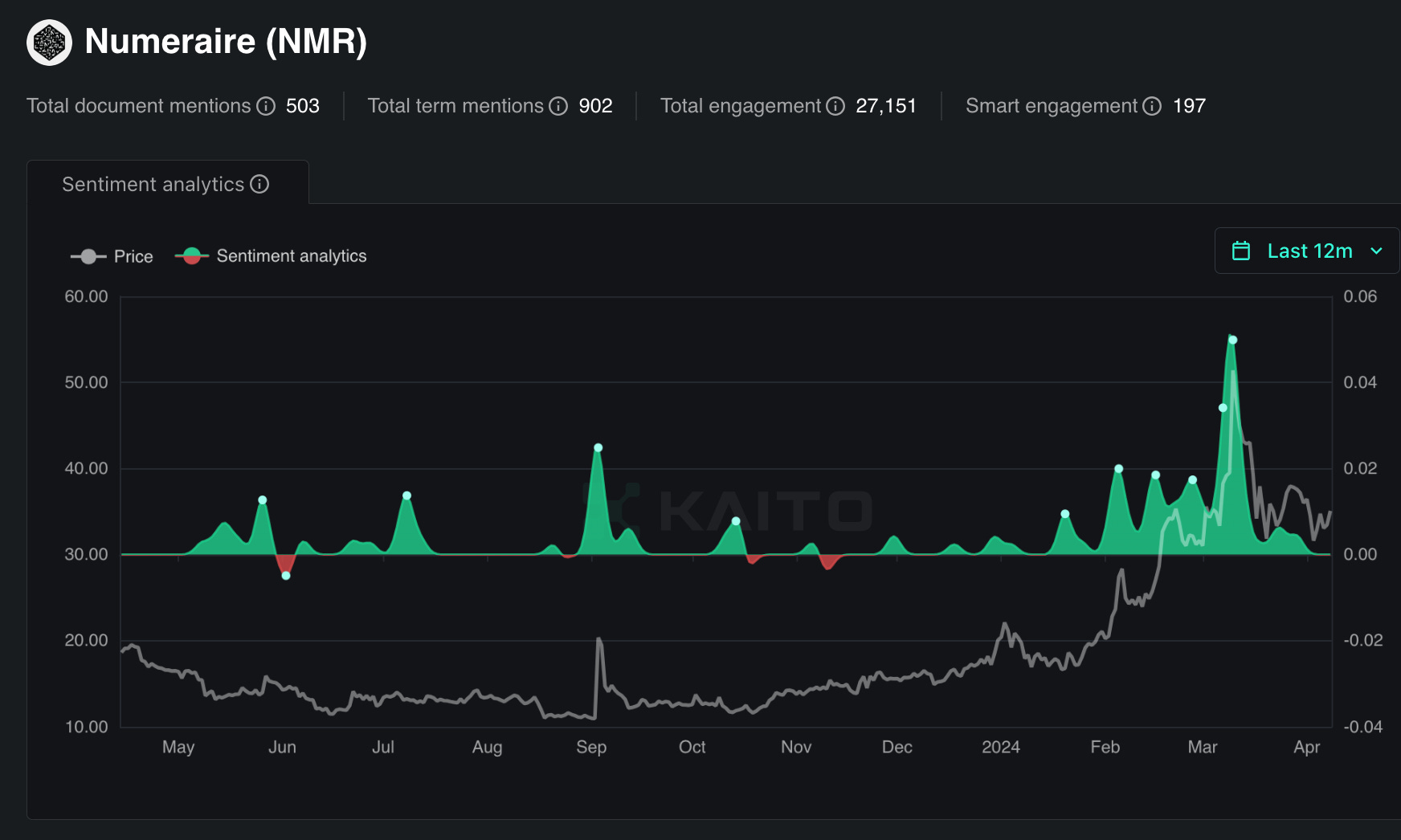Click the Numeraire (NMR) heading
Image resolution: width=1401 pixels, height=840 pixels.
click(x=226, y=42)
